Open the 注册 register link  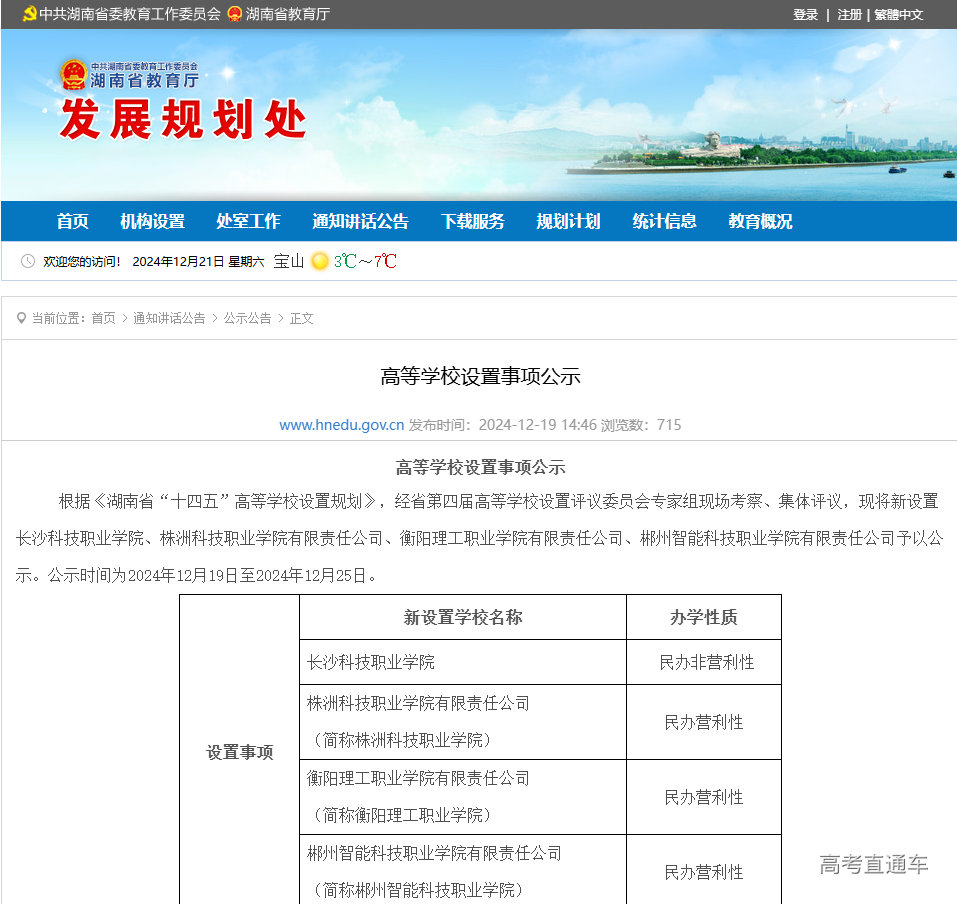click(849, 15)
